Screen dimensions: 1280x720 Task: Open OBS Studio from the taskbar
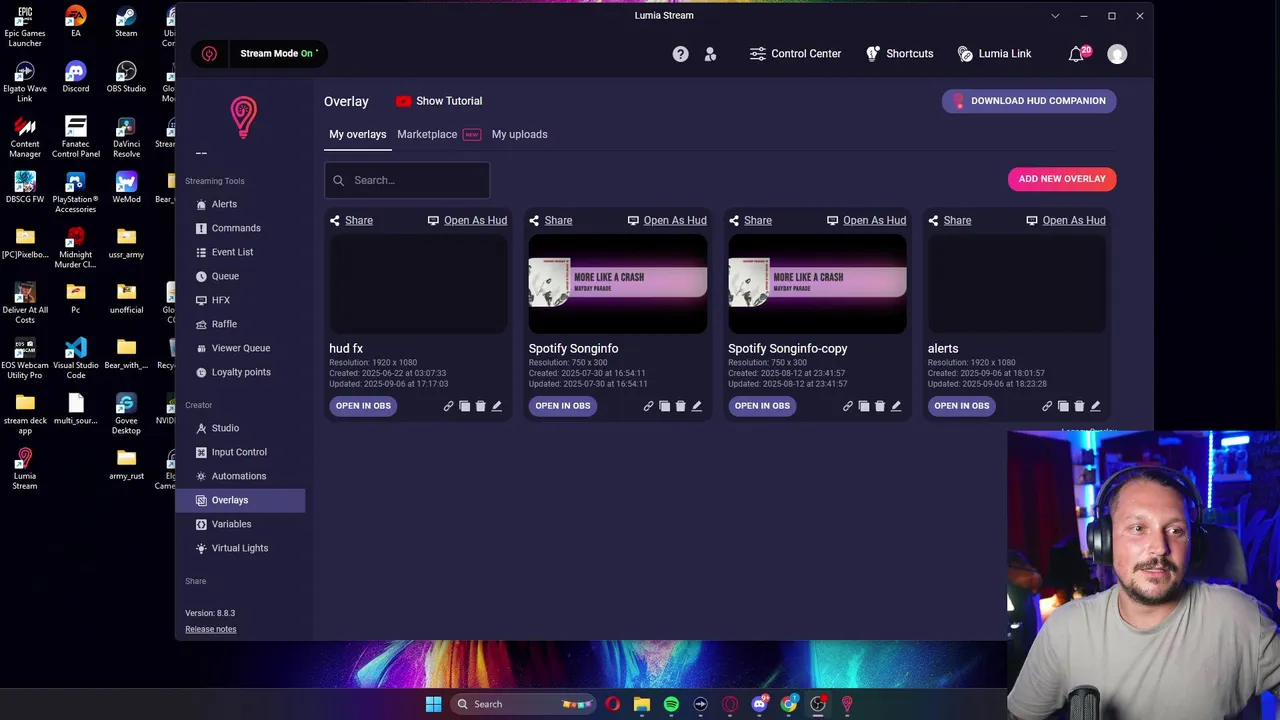tap(818, 704)
